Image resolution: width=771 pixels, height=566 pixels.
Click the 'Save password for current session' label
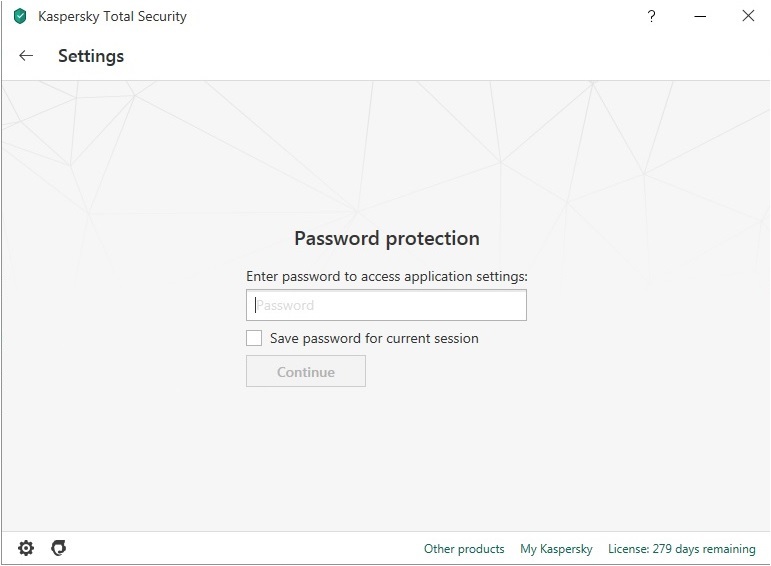pyautogui.click(x=374, y=338)
